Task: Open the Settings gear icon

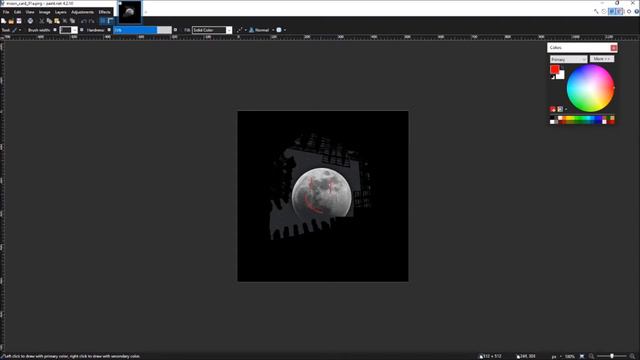Action: tap(629, 11)
